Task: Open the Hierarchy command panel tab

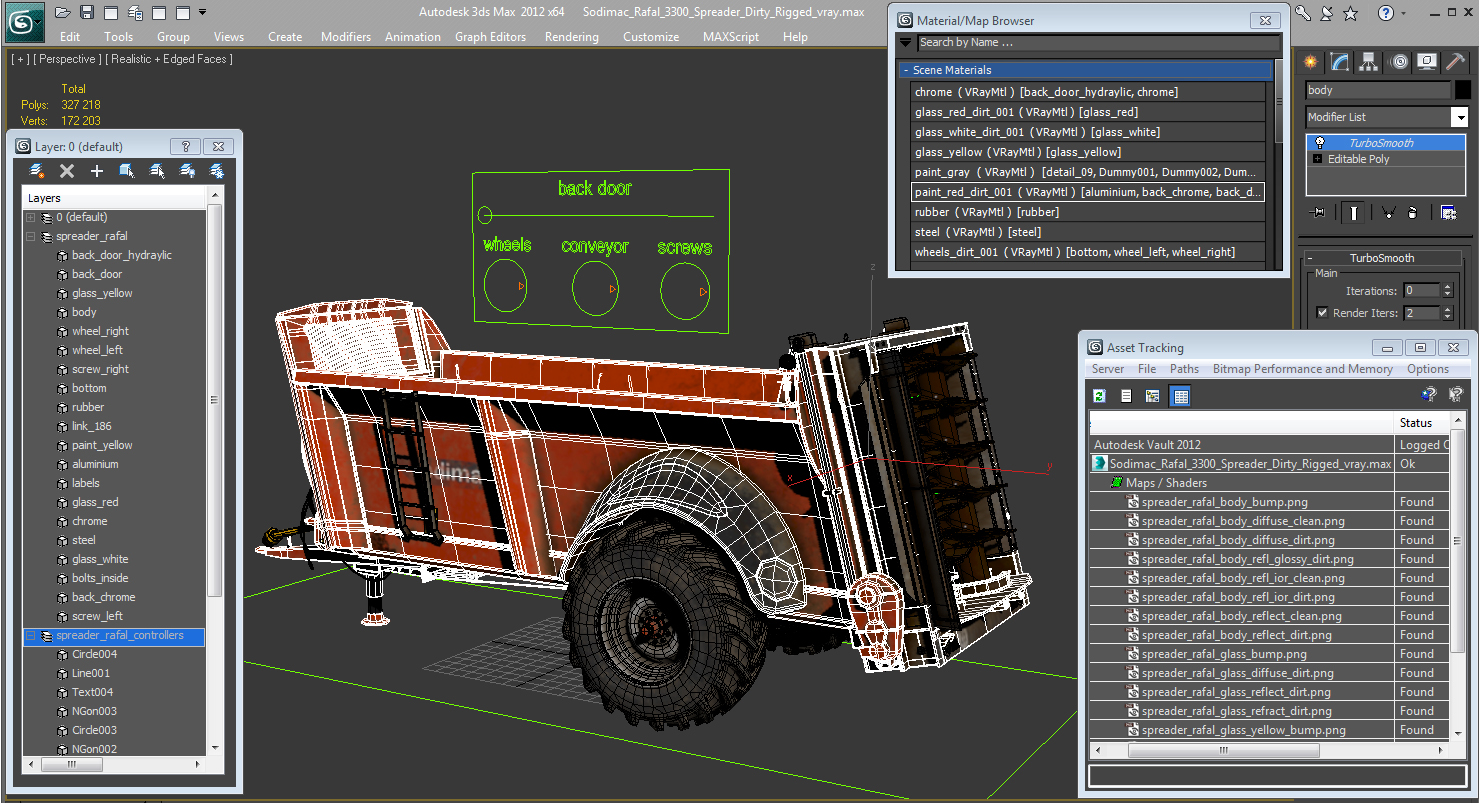Action: coord(1370,61)
